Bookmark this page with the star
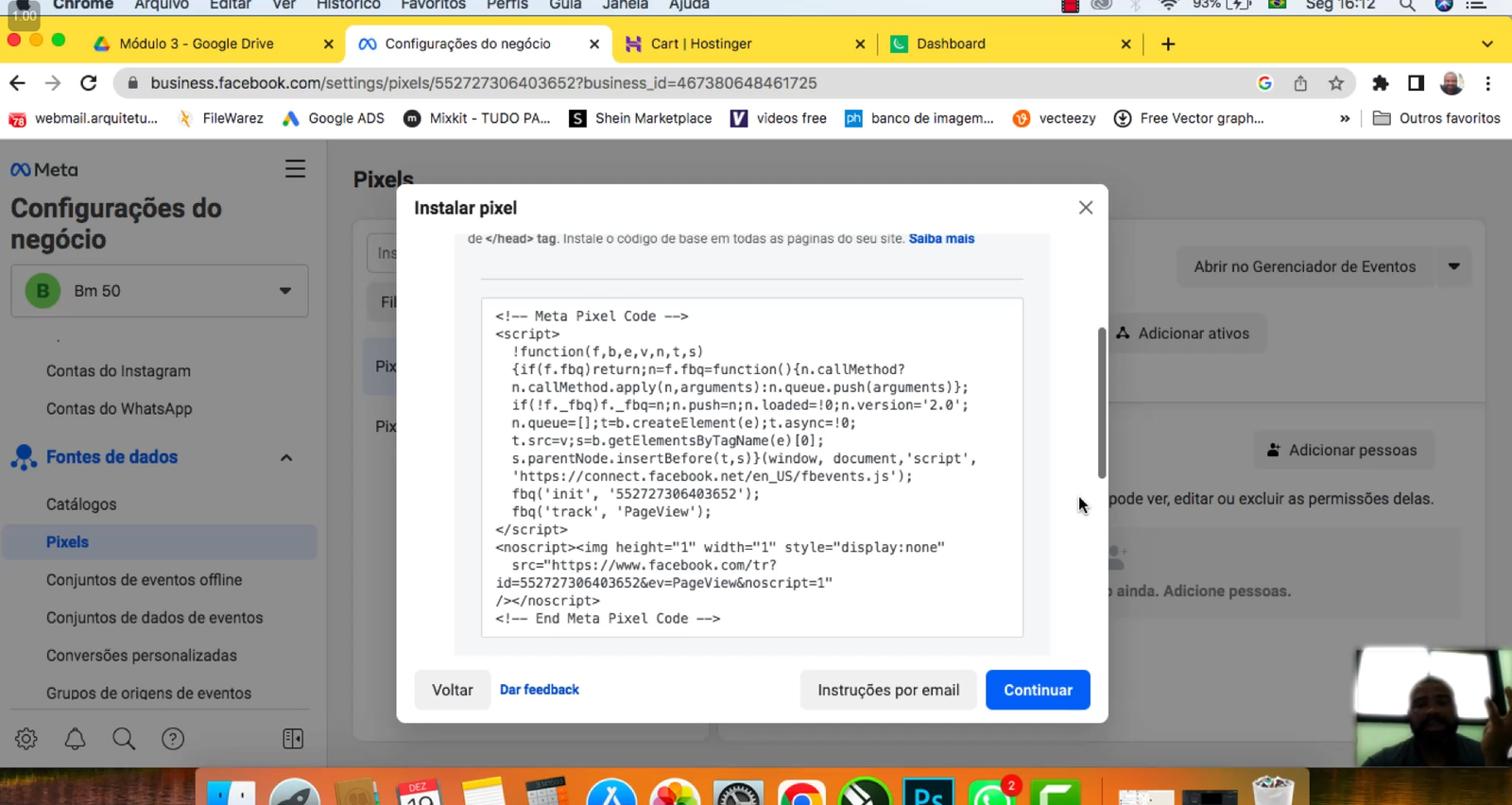The width and height of the screenshot is (1512, 805). coord(1336,83)
